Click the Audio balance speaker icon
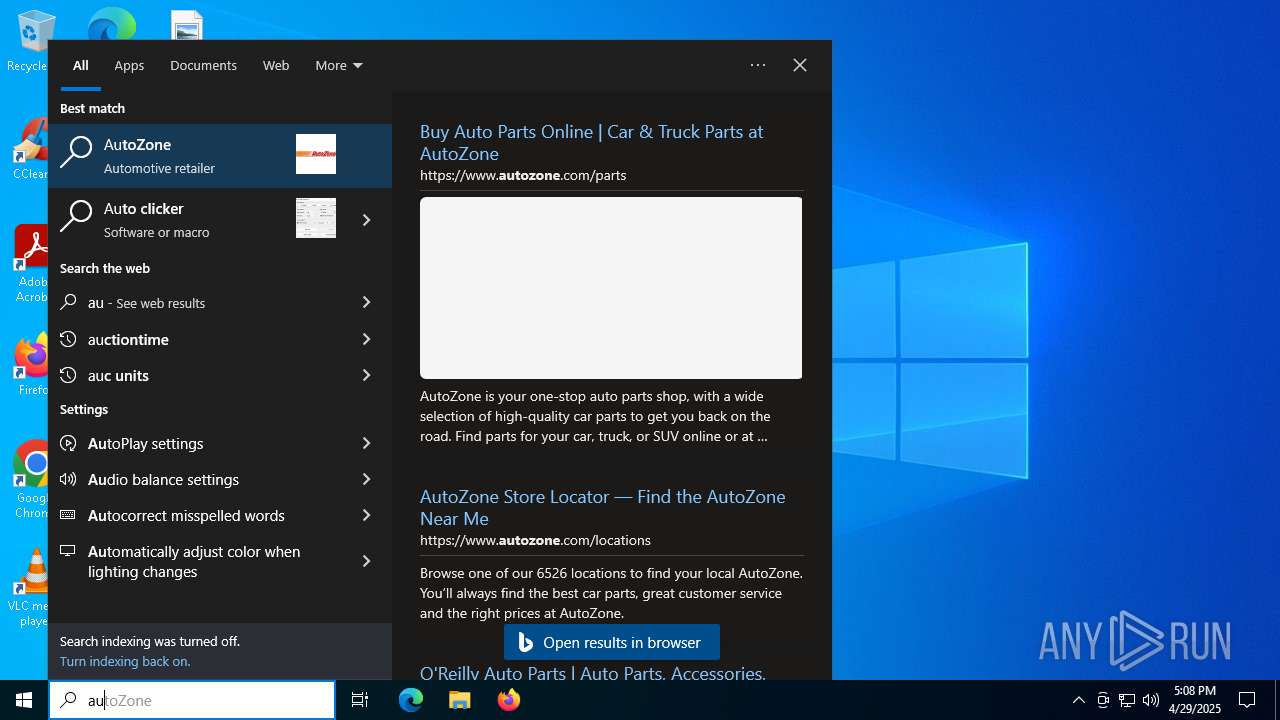Image resolution: width=1280 pixels, height=720 pixels. click(68, 479)
